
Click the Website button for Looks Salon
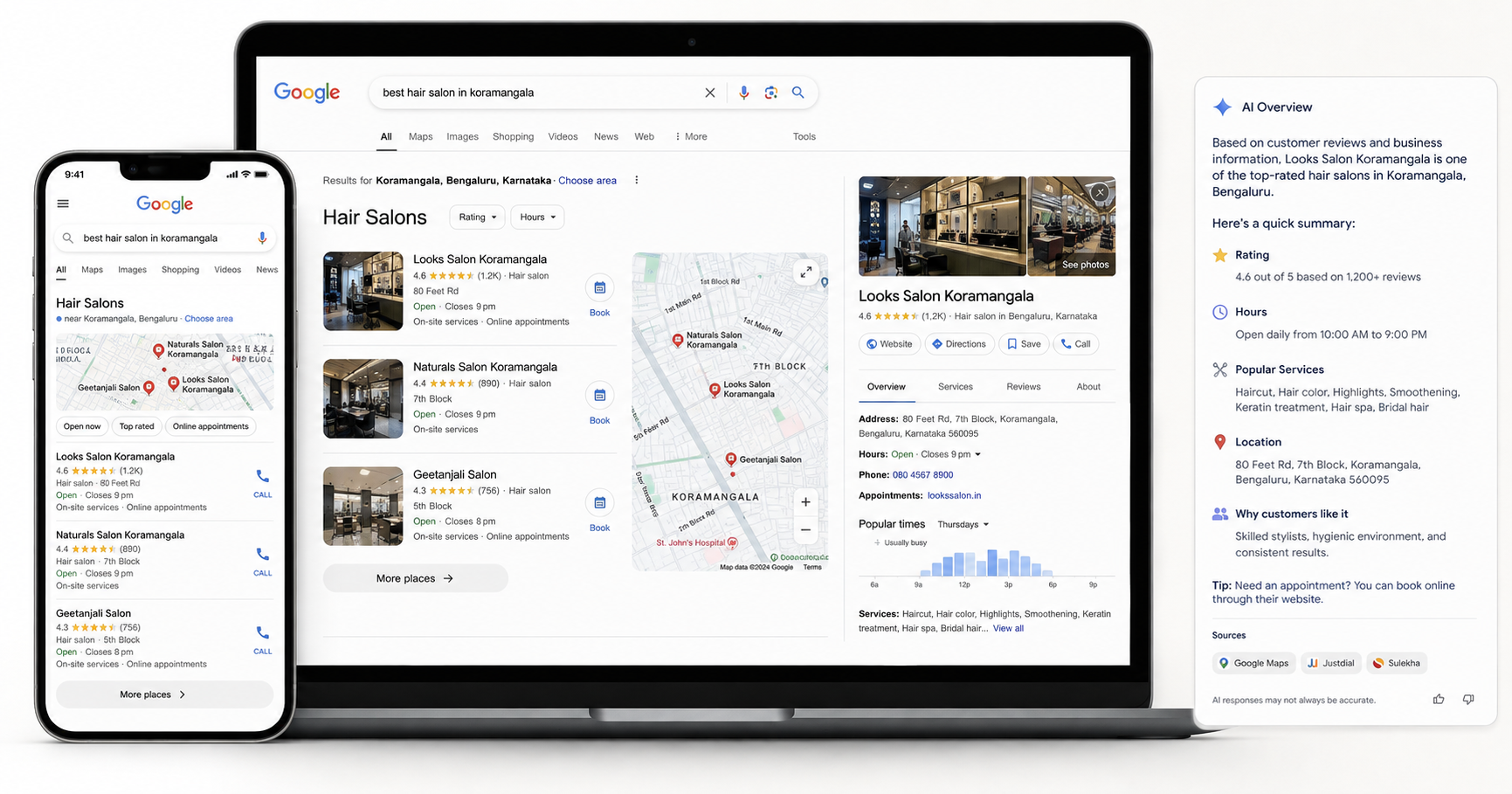[x=889, y=344]
